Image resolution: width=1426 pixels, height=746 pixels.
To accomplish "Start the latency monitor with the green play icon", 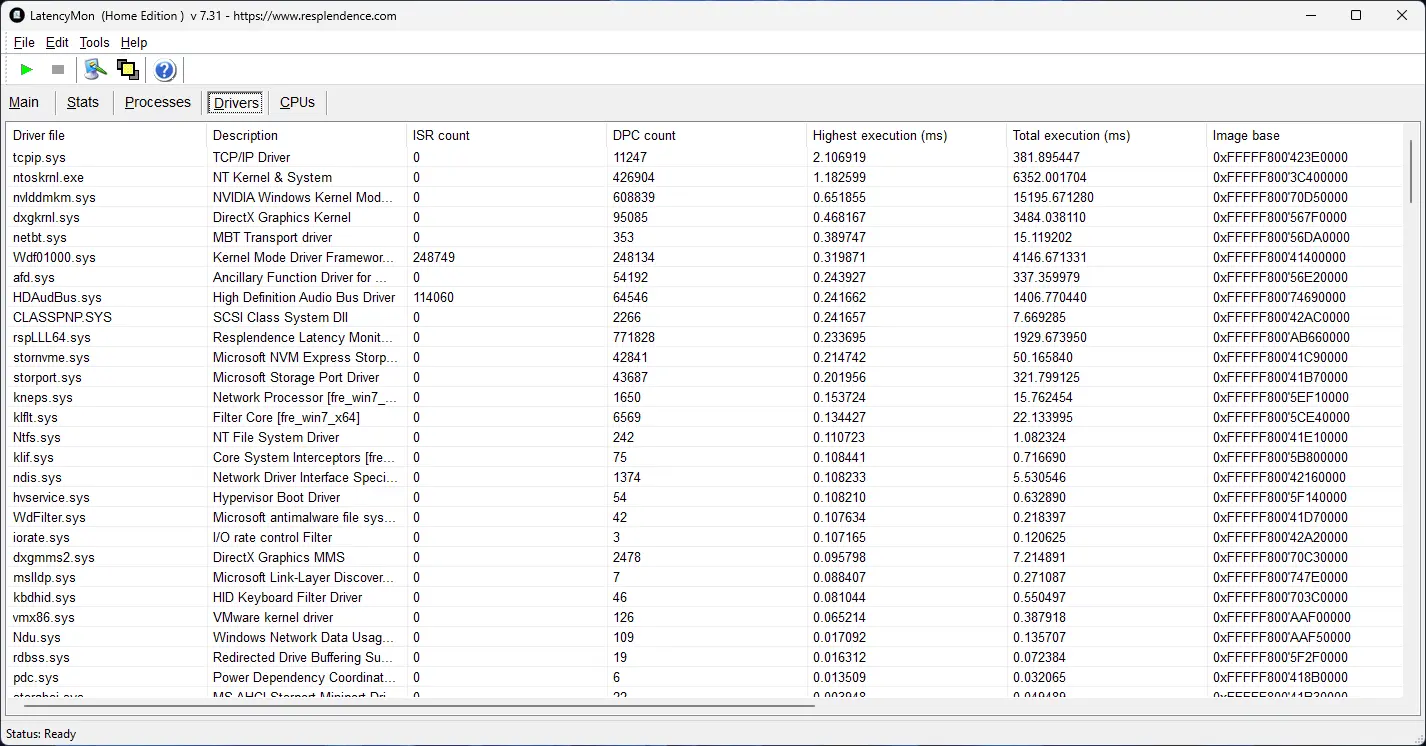I will tap(27, 70).
